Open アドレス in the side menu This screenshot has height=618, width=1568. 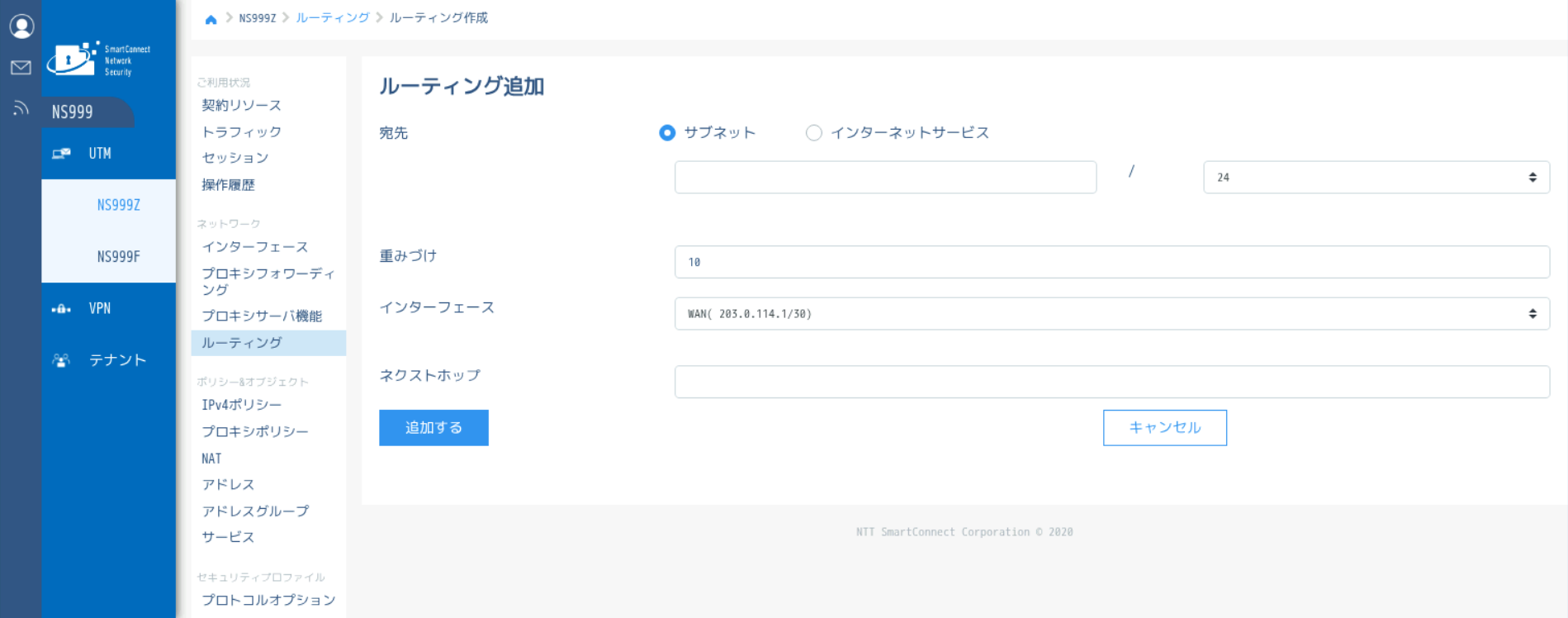click(x=229, y=485)
